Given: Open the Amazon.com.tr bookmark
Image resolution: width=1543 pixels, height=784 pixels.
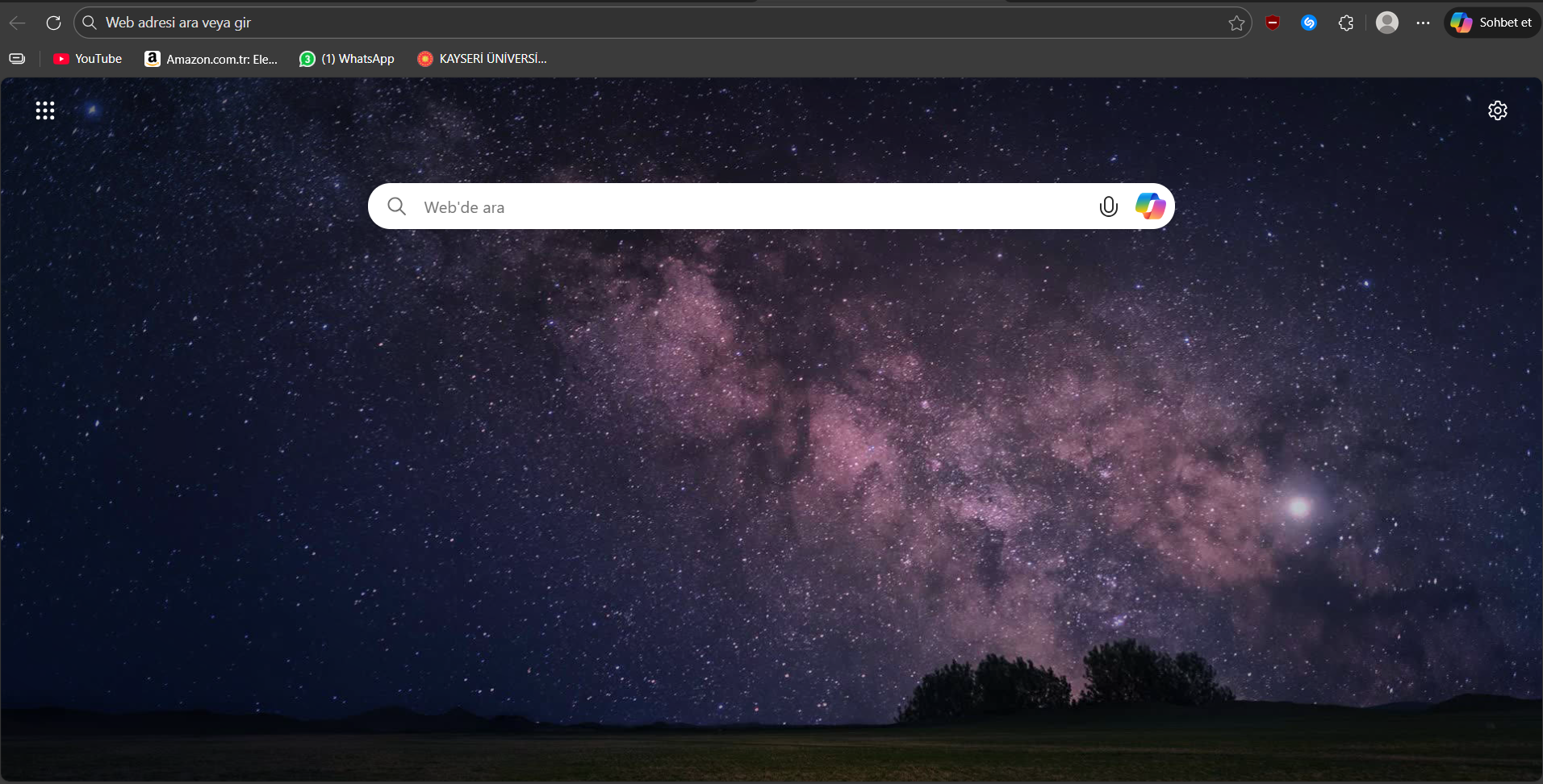Looking at the screenshot, I should click(x=211, y=59).
